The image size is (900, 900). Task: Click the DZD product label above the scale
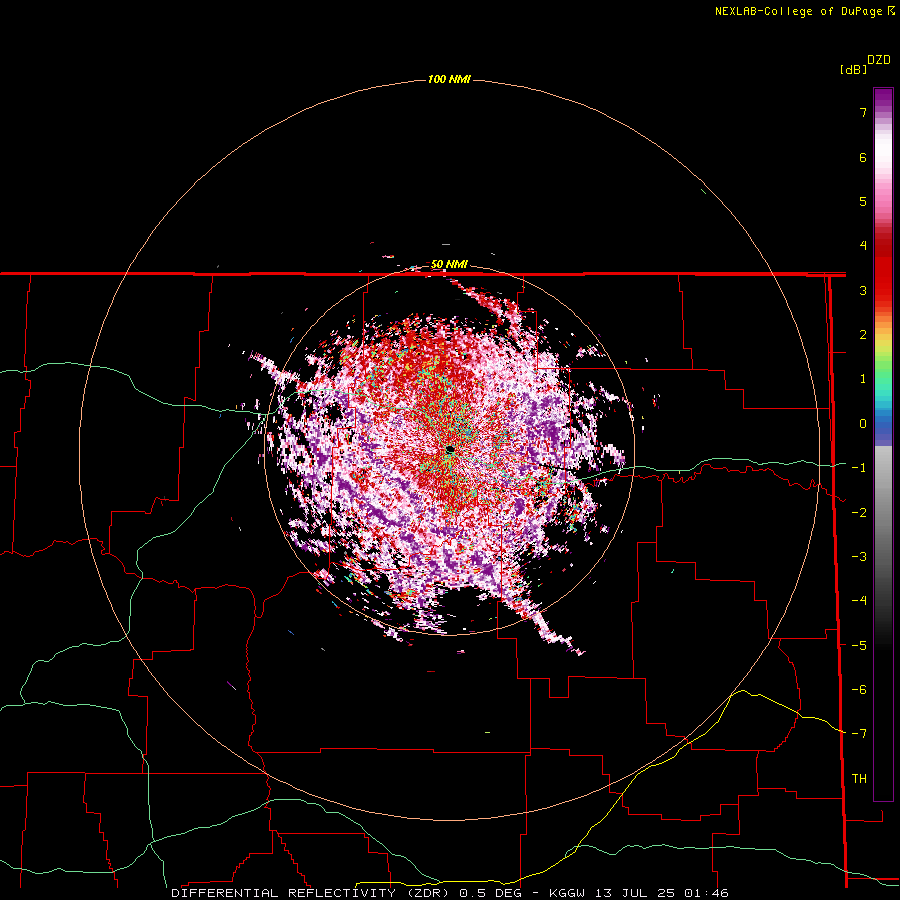pos(878,60)
